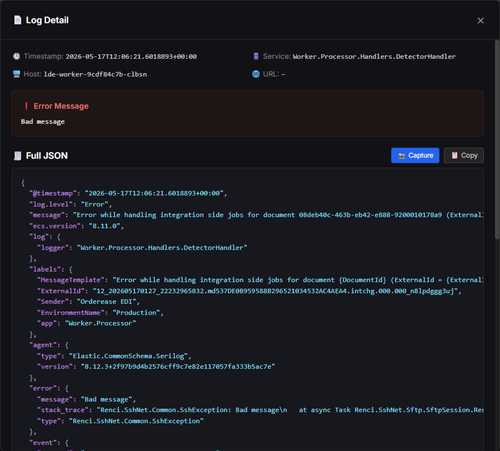Click the red exclamation Error Message icon
This screenshot has width=500, height=451.
click(x=26, y=106)
